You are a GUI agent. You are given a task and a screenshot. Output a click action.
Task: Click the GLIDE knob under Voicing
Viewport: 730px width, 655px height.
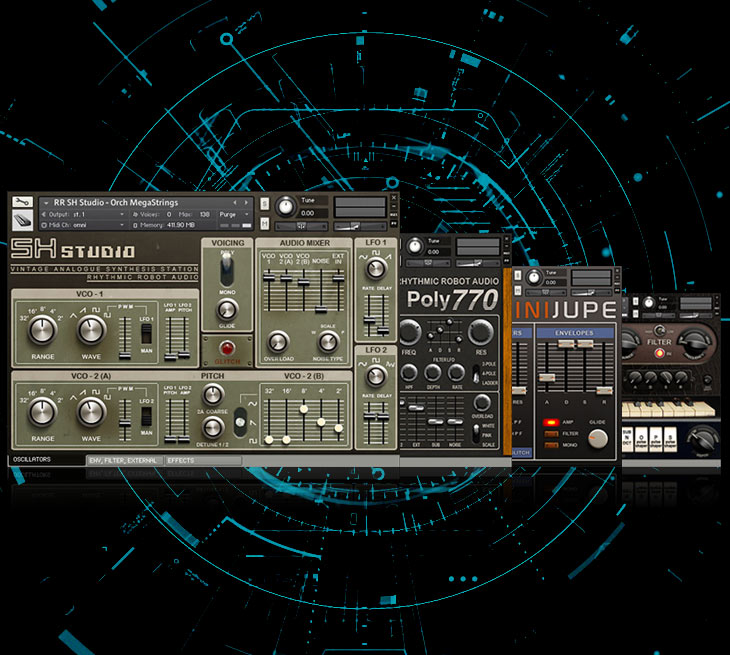click(227, 309)
